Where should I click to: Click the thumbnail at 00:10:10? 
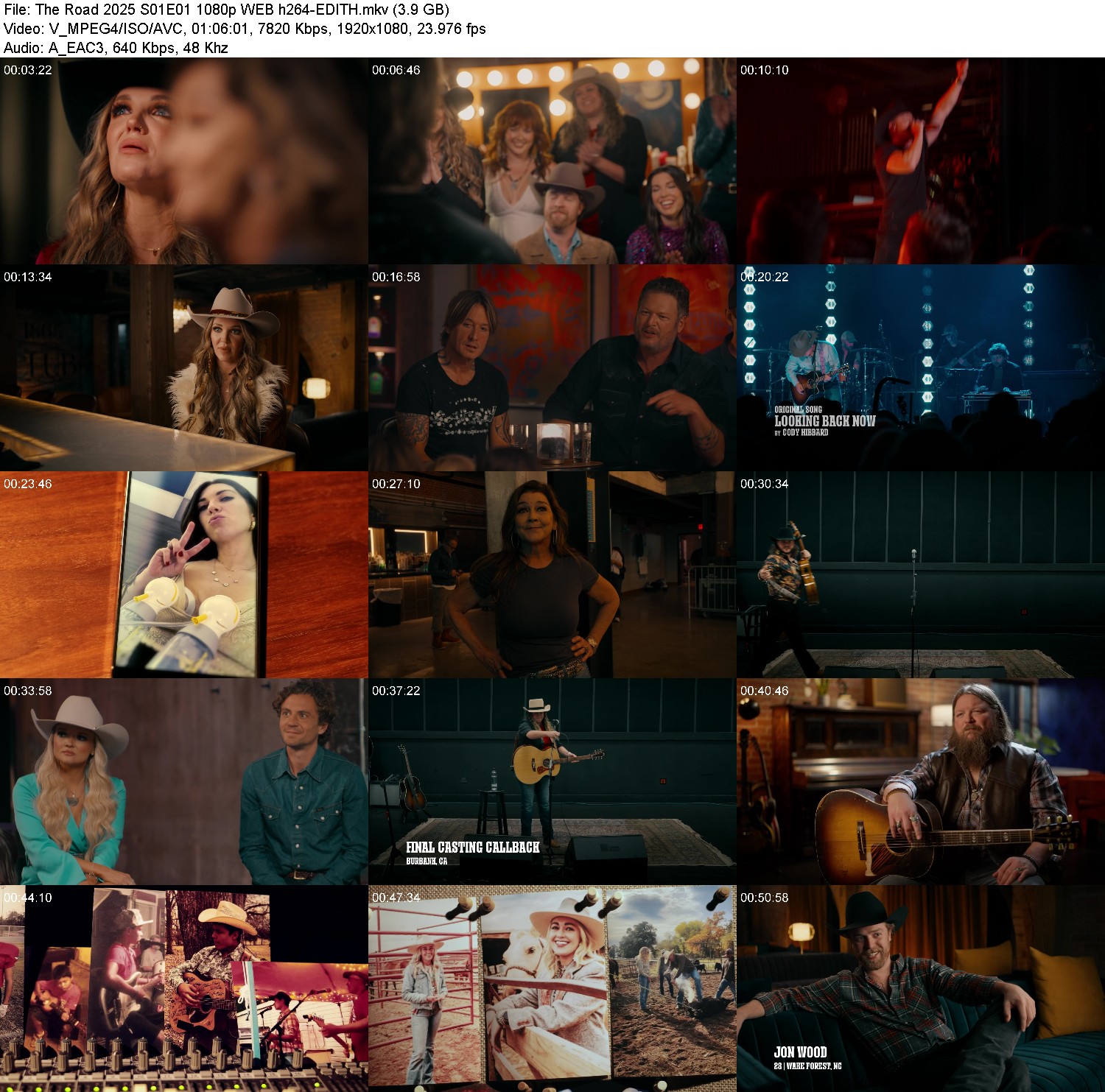tap(921, 161)
